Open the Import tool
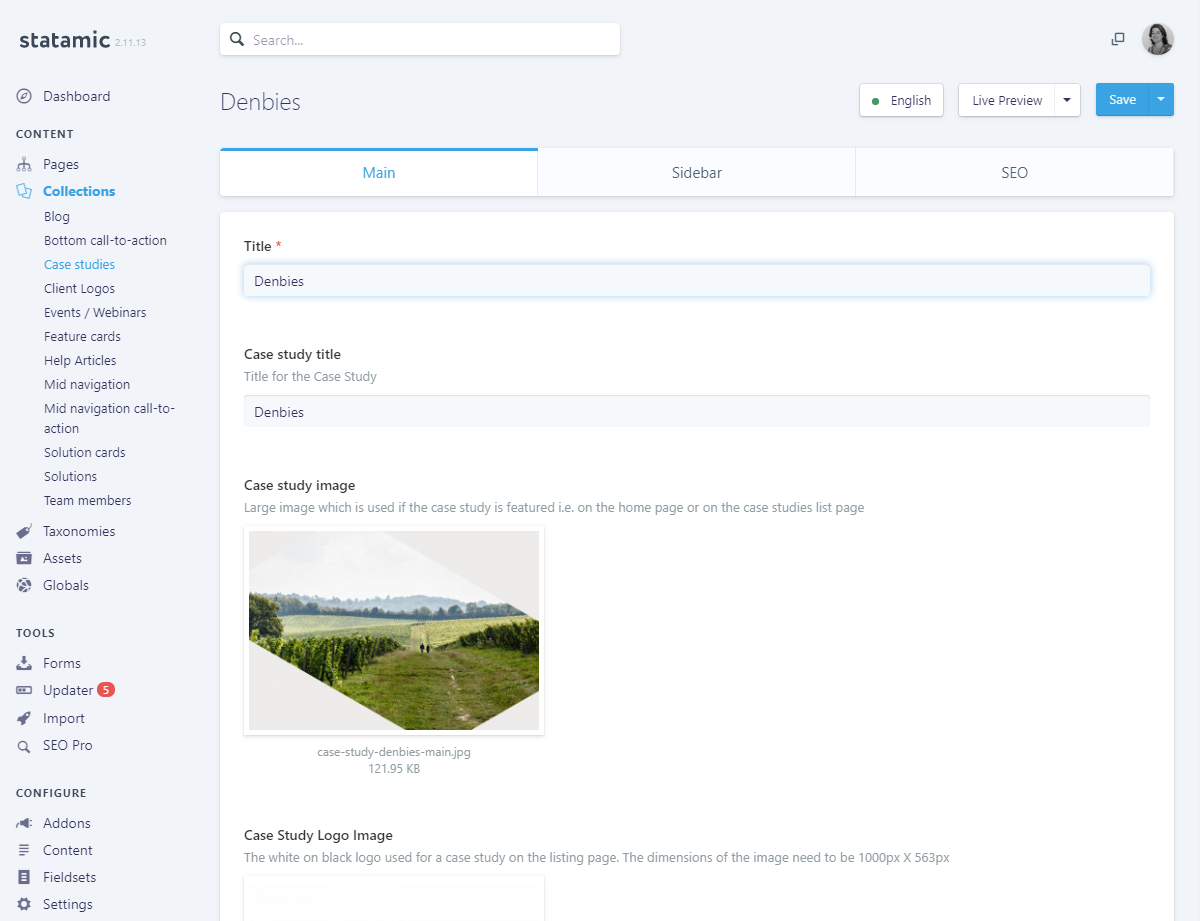The height and width of the screenshot is (921, 1200). point(64,719)
